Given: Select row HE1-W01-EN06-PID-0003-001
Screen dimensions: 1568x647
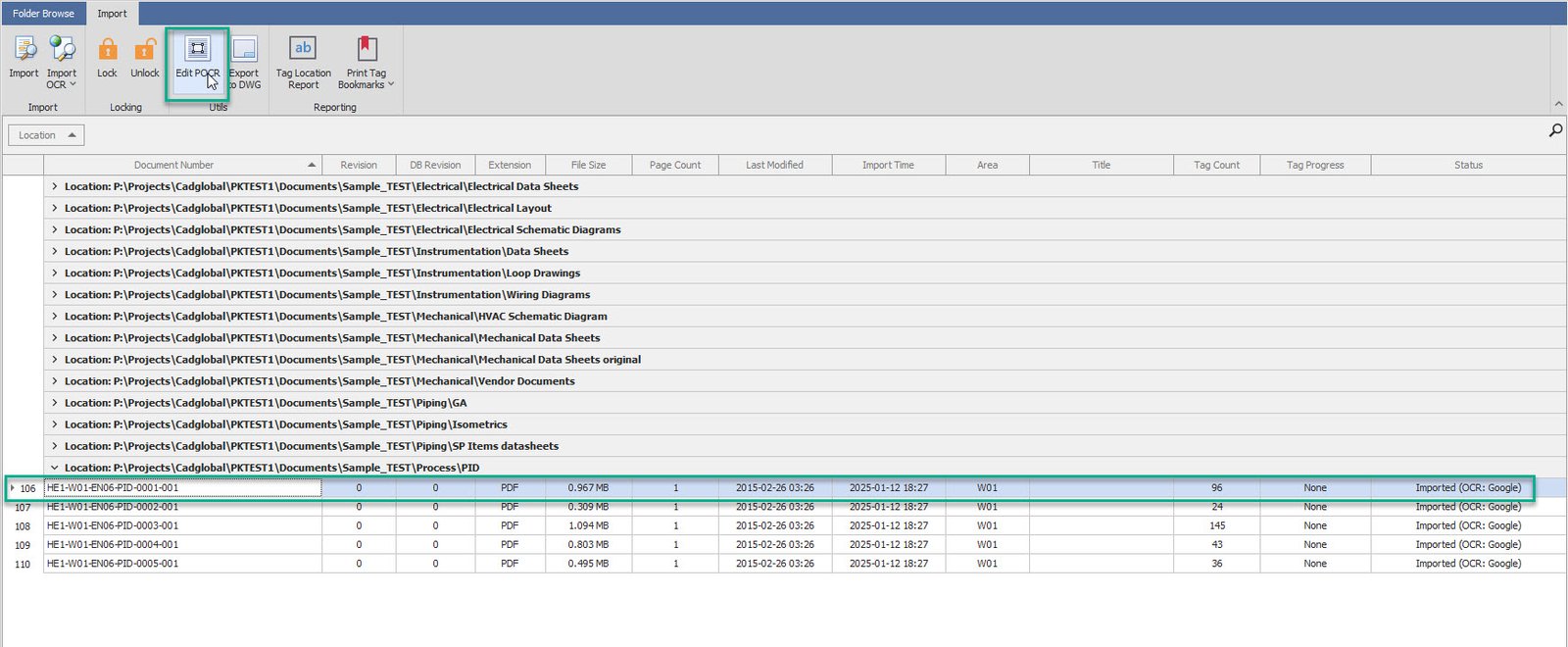Looking at the screenshot, I should 113,525.
